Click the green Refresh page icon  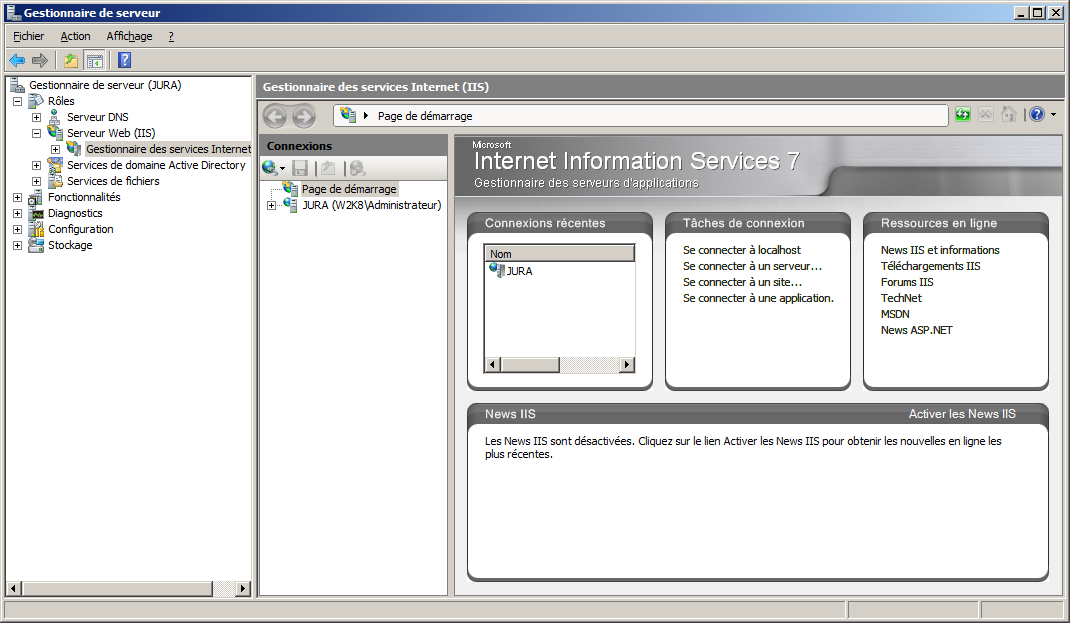pos(962,115)
